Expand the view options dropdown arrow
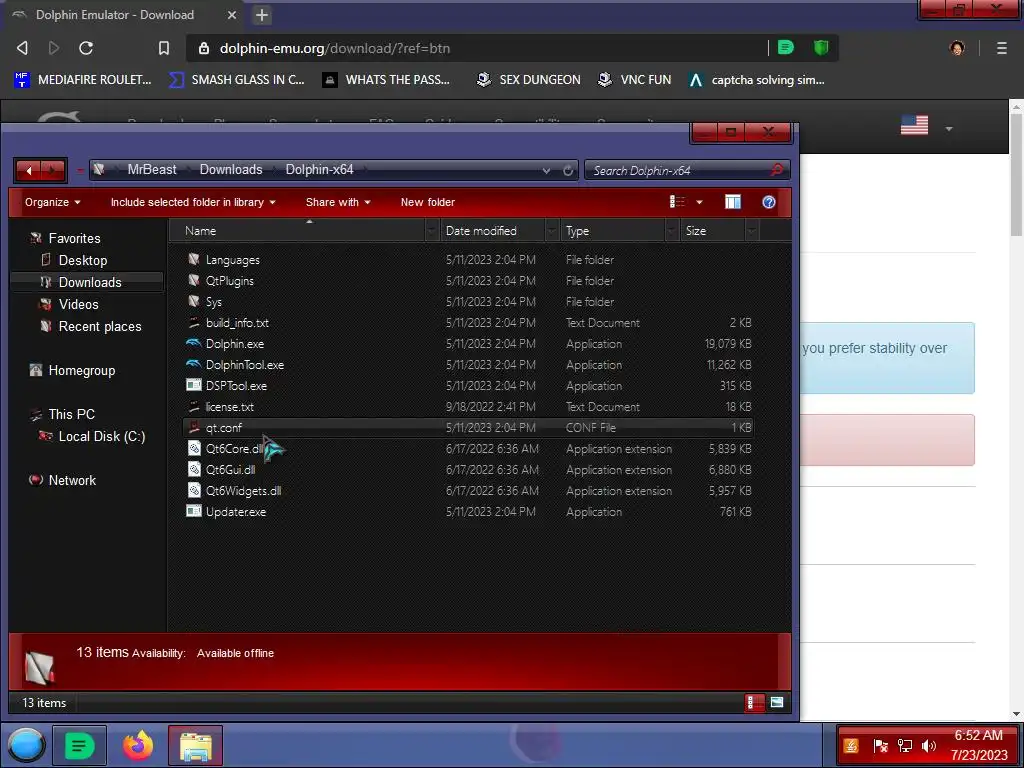Screen dimensions: 1024x768 click(699, 202)
